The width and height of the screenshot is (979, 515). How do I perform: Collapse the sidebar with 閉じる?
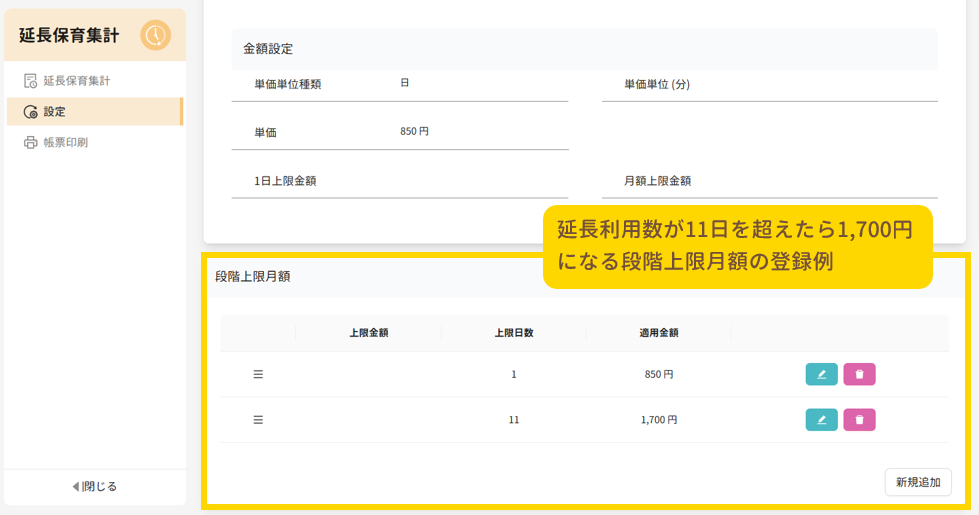point(94,486)
